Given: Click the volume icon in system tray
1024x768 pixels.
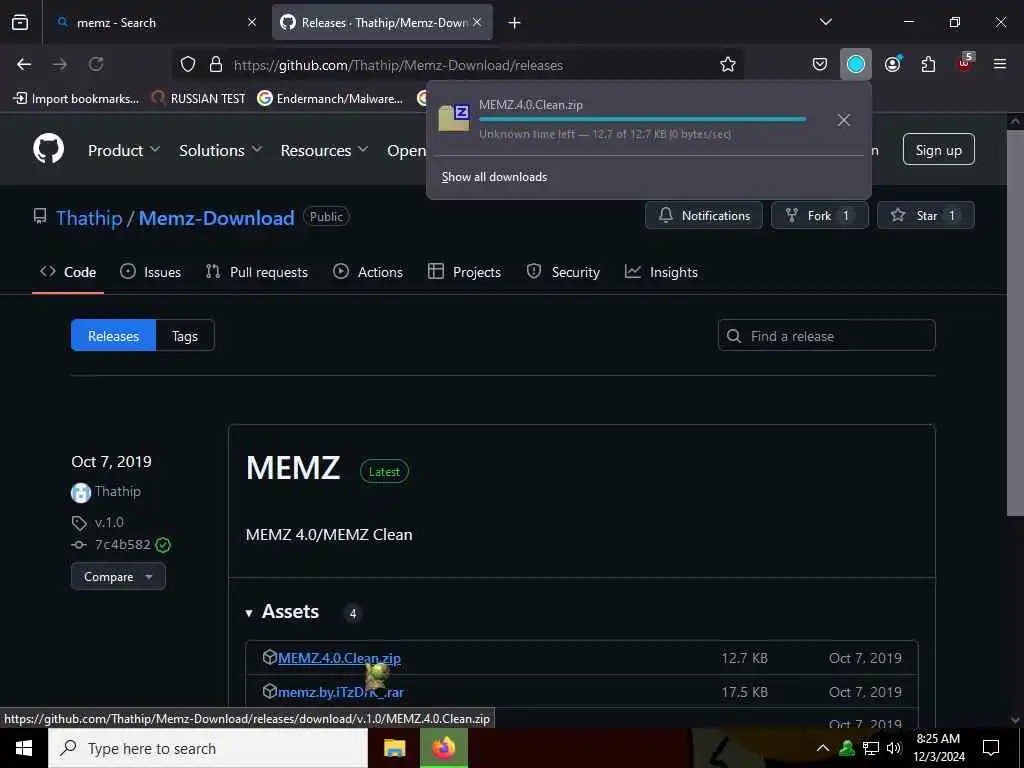Looking at the screenshot, I should [894, 748].
